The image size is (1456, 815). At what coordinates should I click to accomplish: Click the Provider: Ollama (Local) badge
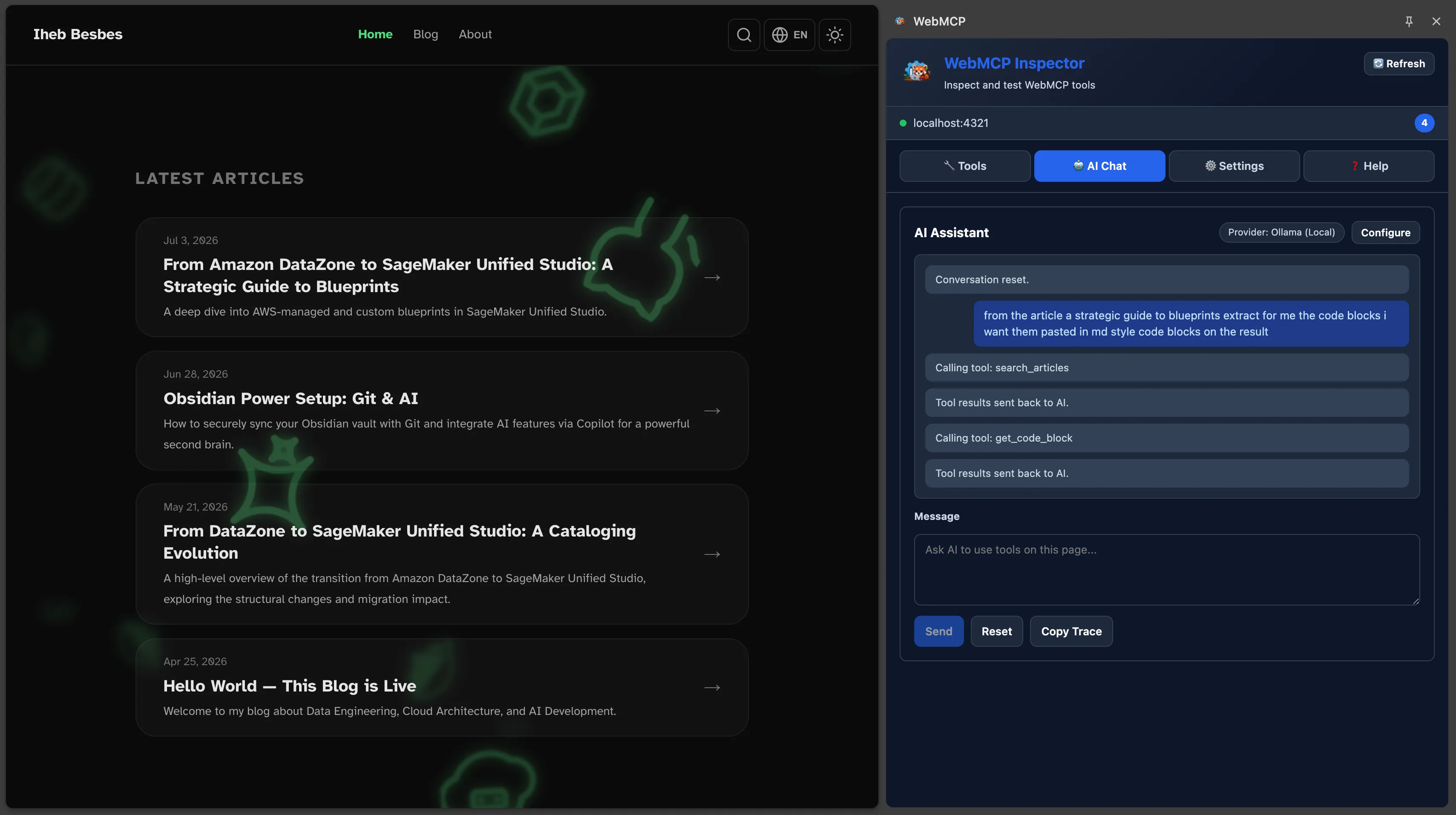point(1281,232)
